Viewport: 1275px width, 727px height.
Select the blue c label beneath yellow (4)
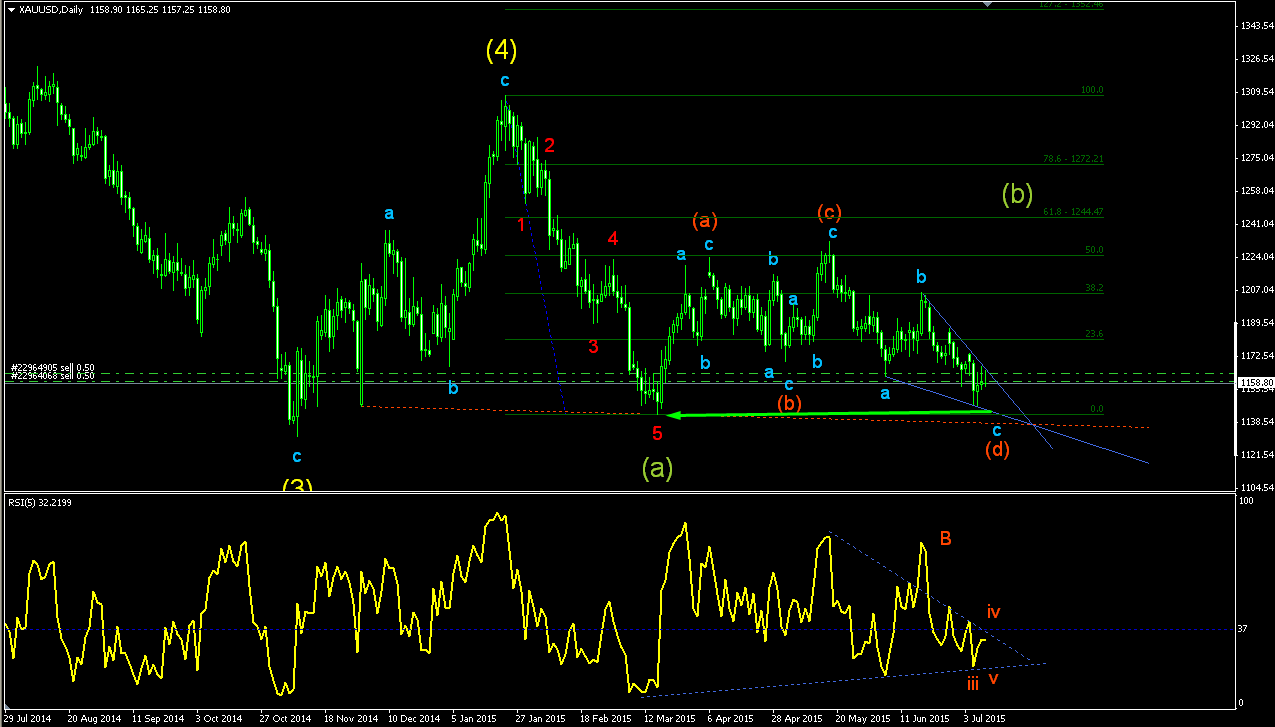[505, 79]
